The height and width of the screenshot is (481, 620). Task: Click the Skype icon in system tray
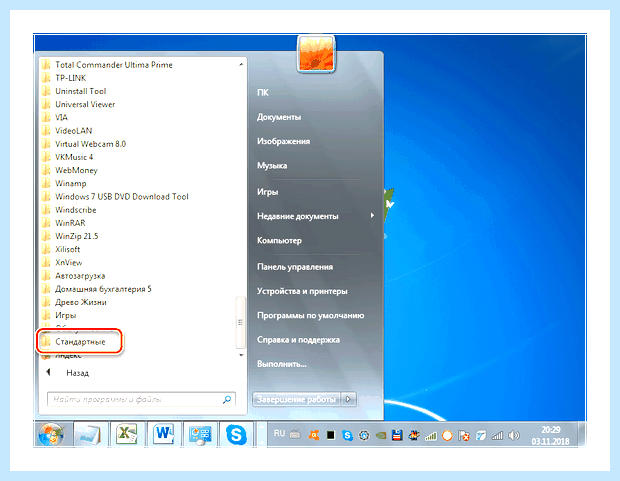coord(347,436)
